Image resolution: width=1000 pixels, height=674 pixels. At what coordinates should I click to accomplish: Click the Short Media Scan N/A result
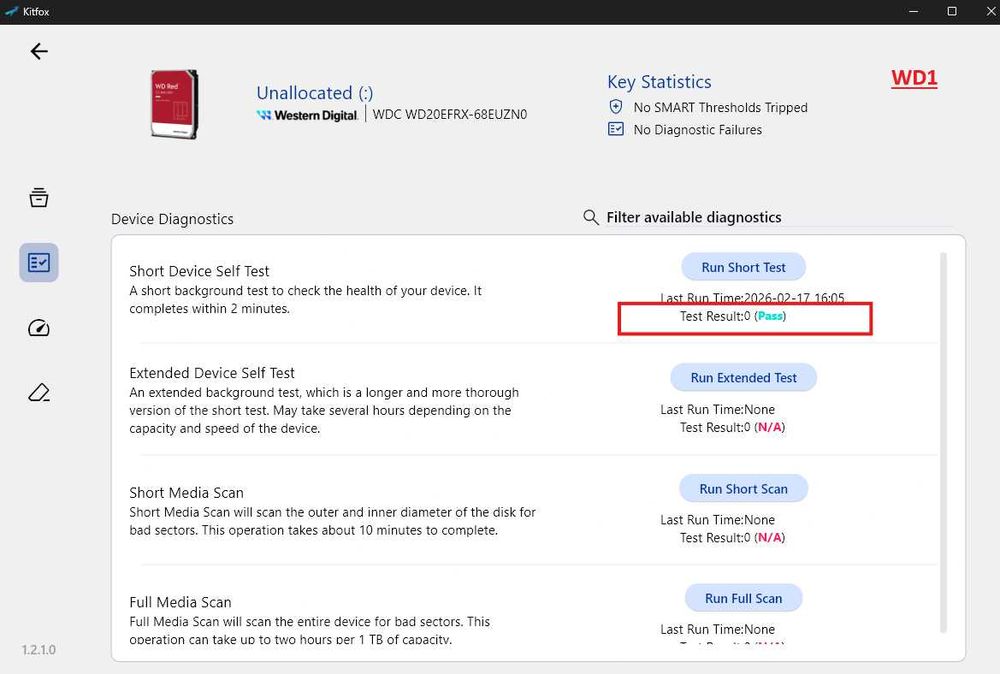(x=770, y=538)
